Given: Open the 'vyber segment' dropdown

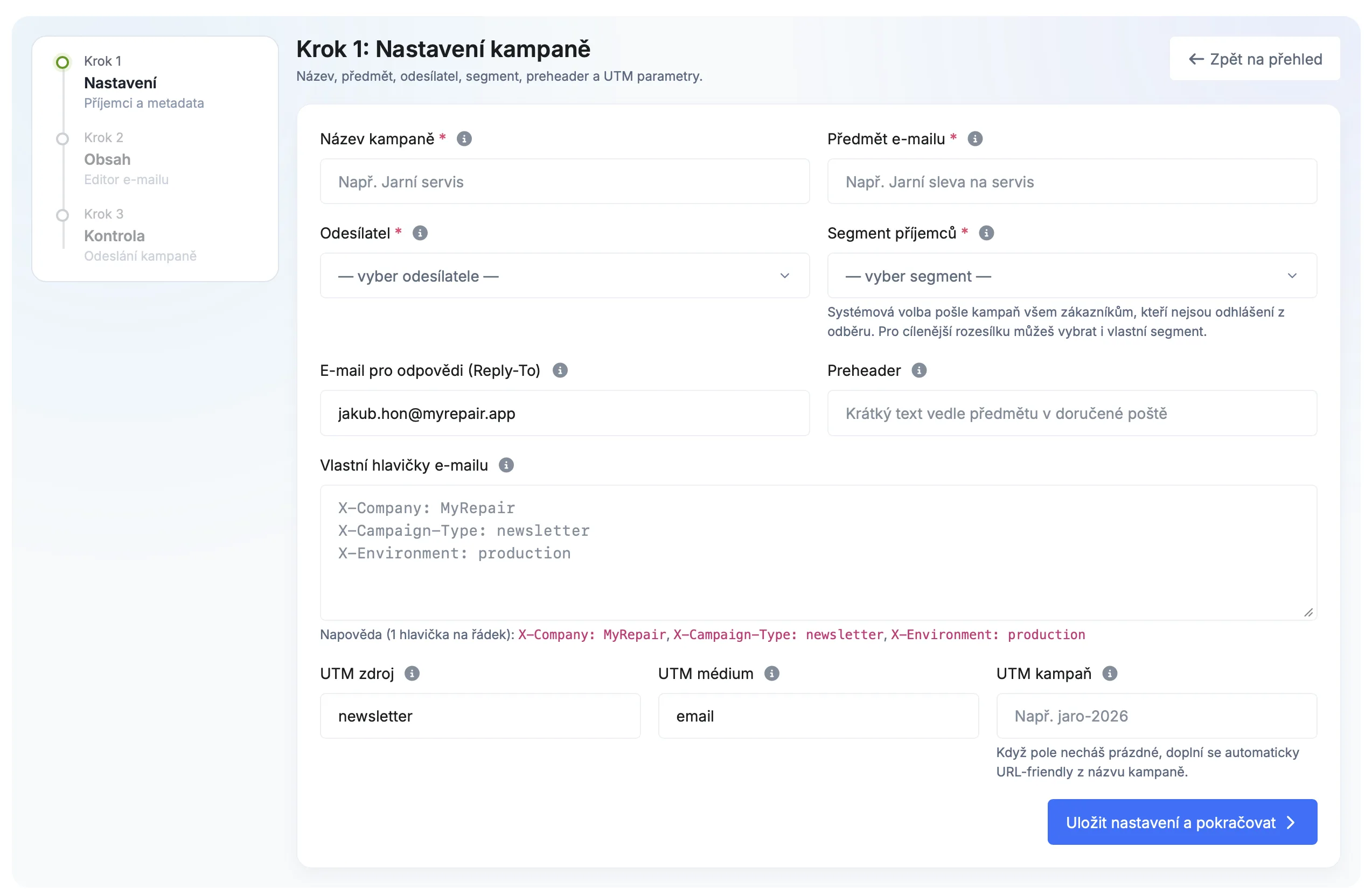Looking at the screenshot, I should point(1071,276).
